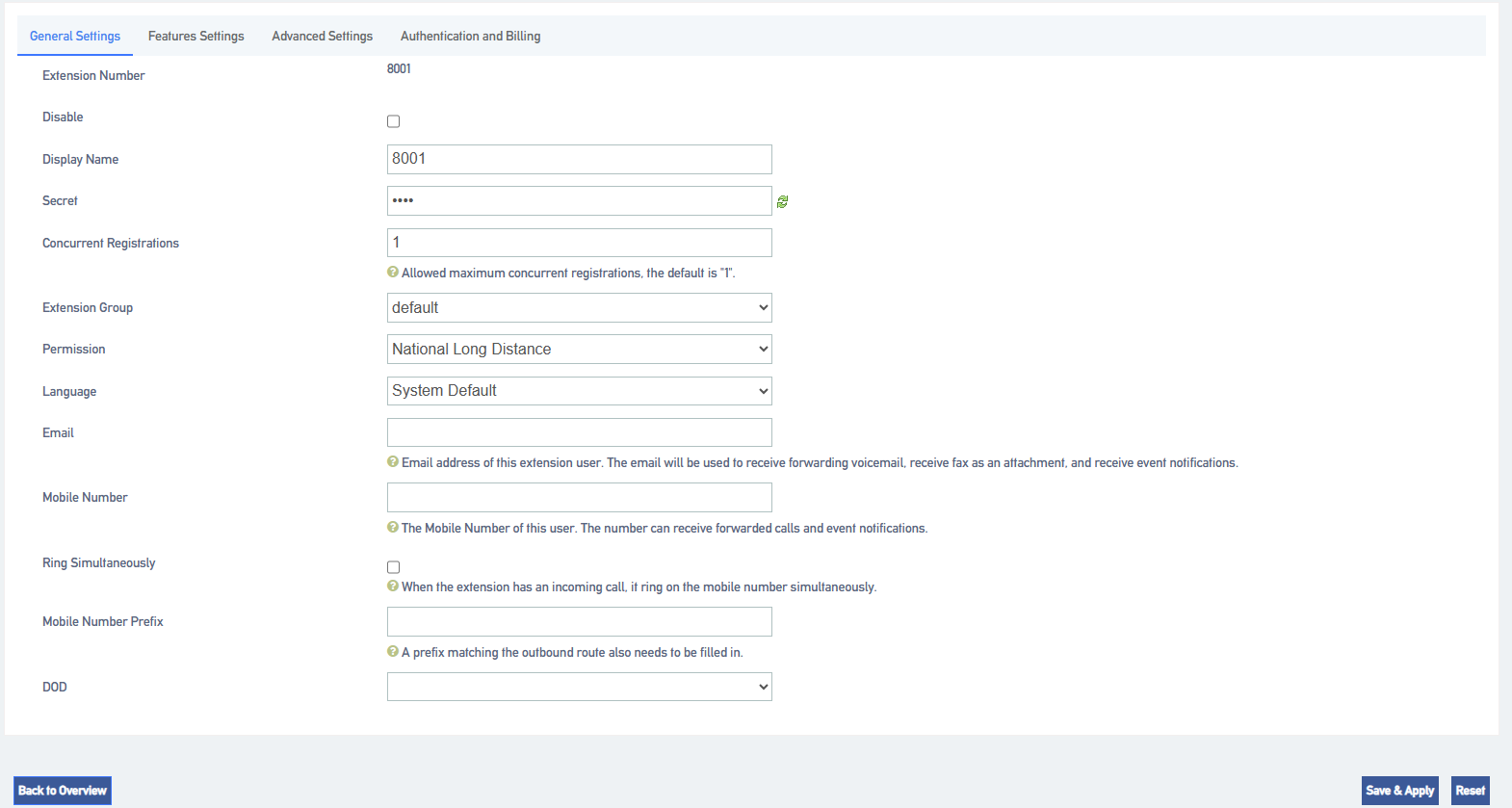This screenshot has height=808, width=1512.
Task: Click help icon beside Email address hint
Action: click(393, 462)
